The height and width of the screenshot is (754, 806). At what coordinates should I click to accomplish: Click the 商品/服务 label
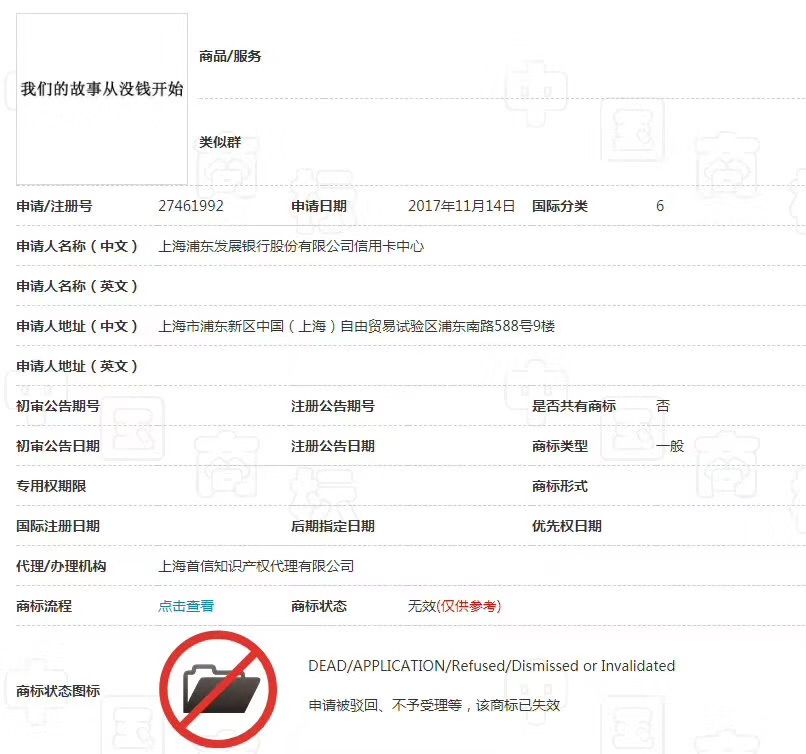[x=230, y=56]
